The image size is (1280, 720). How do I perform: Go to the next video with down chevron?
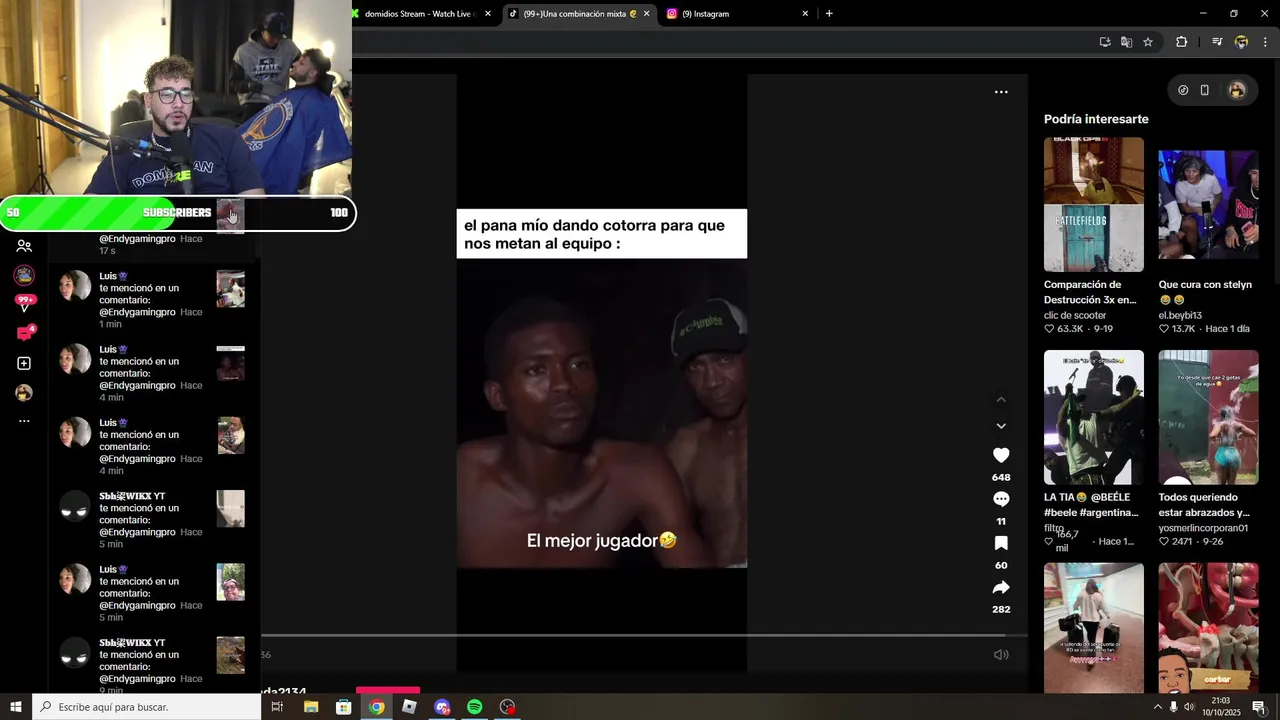(1001, 426)
